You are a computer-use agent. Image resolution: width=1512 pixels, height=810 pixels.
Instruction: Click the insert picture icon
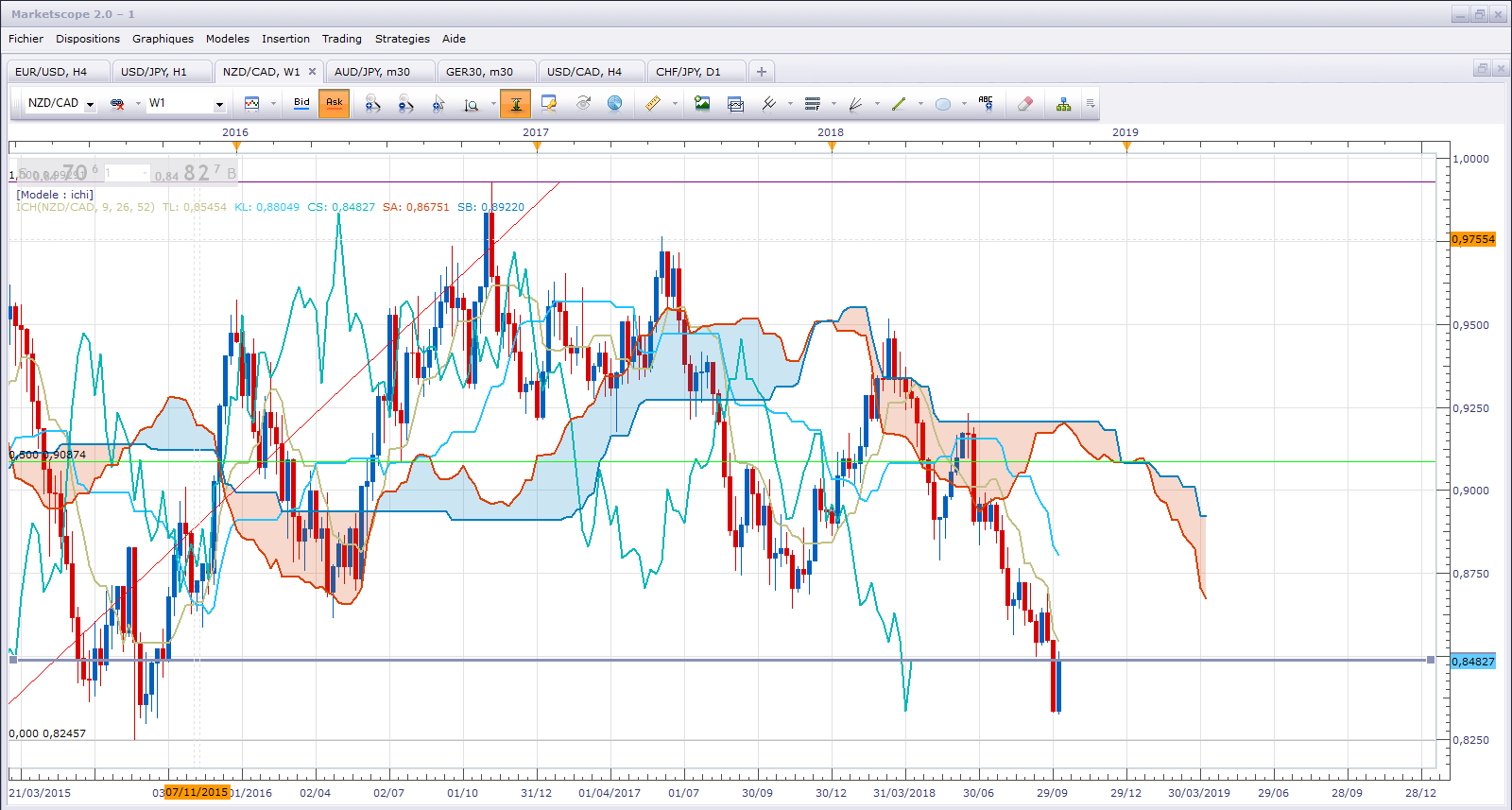tap(702, 104)
